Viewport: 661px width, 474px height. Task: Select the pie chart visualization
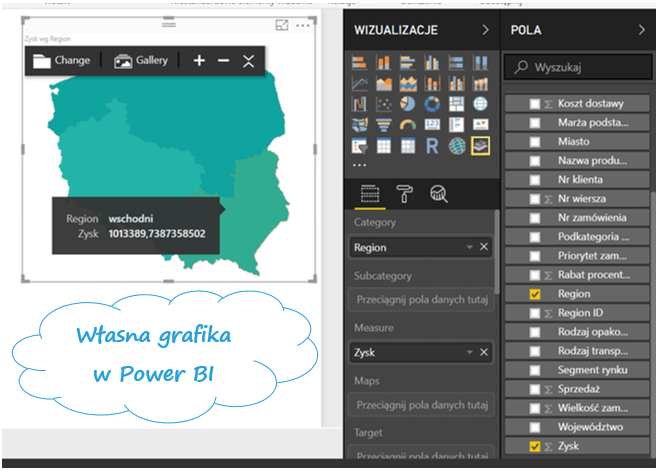tap(408, 104)
